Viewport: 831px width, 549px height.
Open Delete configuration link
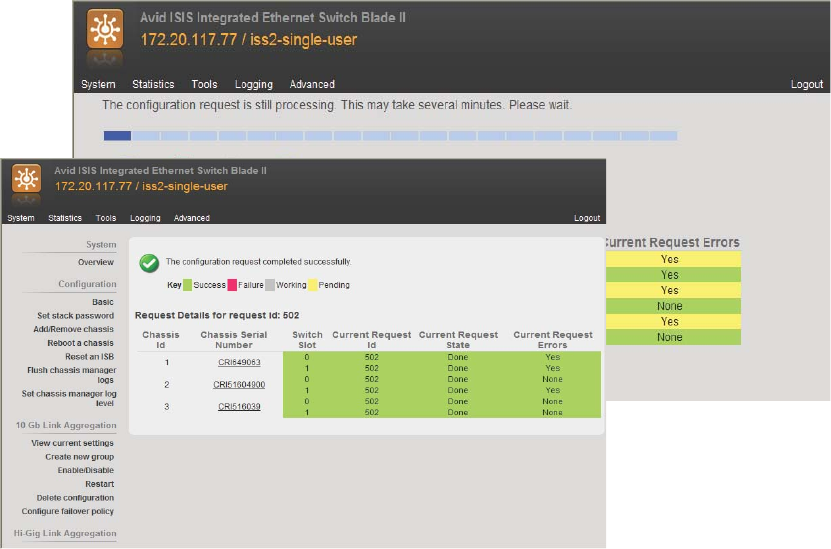(x=75, y=498)
